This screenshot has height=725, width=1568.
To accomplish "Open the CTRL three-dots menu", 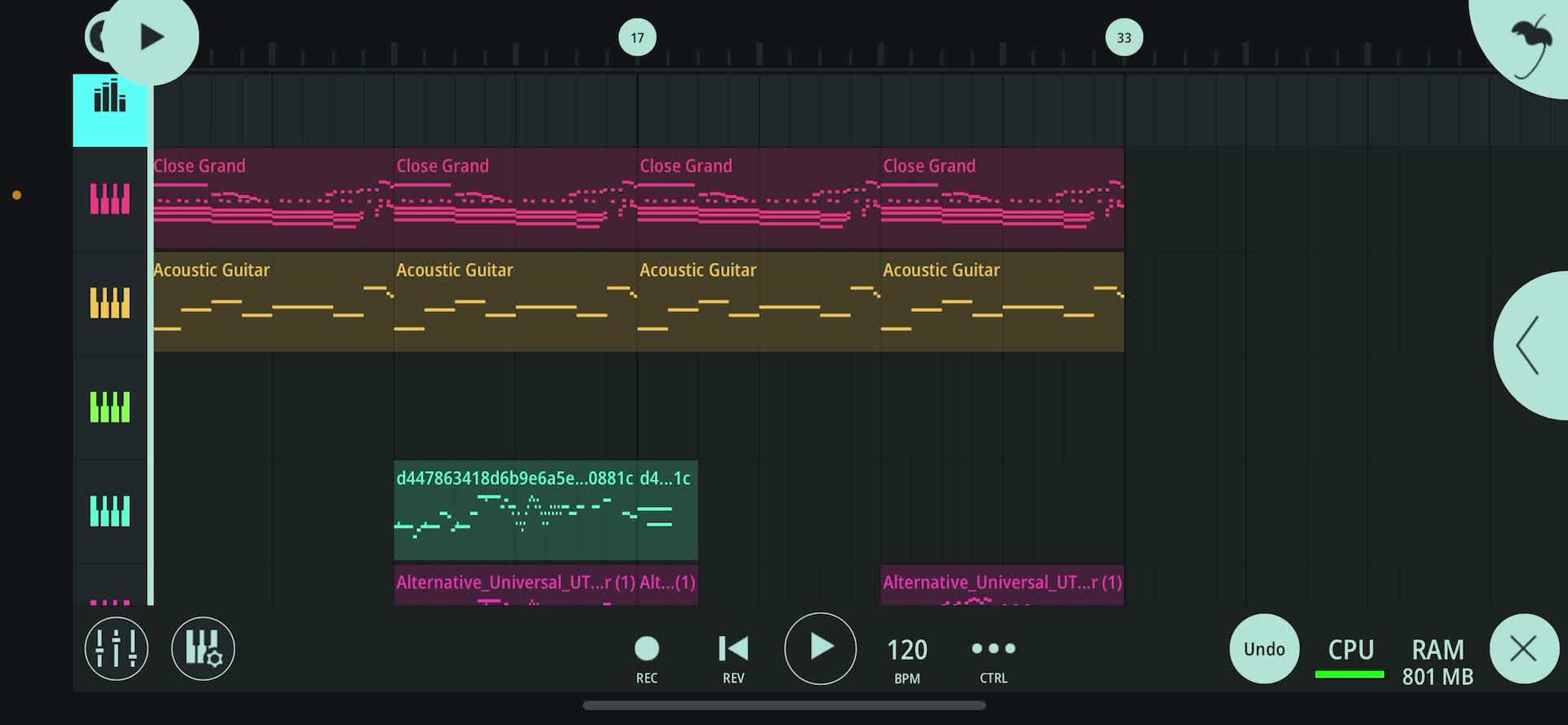I will [994, 660].
